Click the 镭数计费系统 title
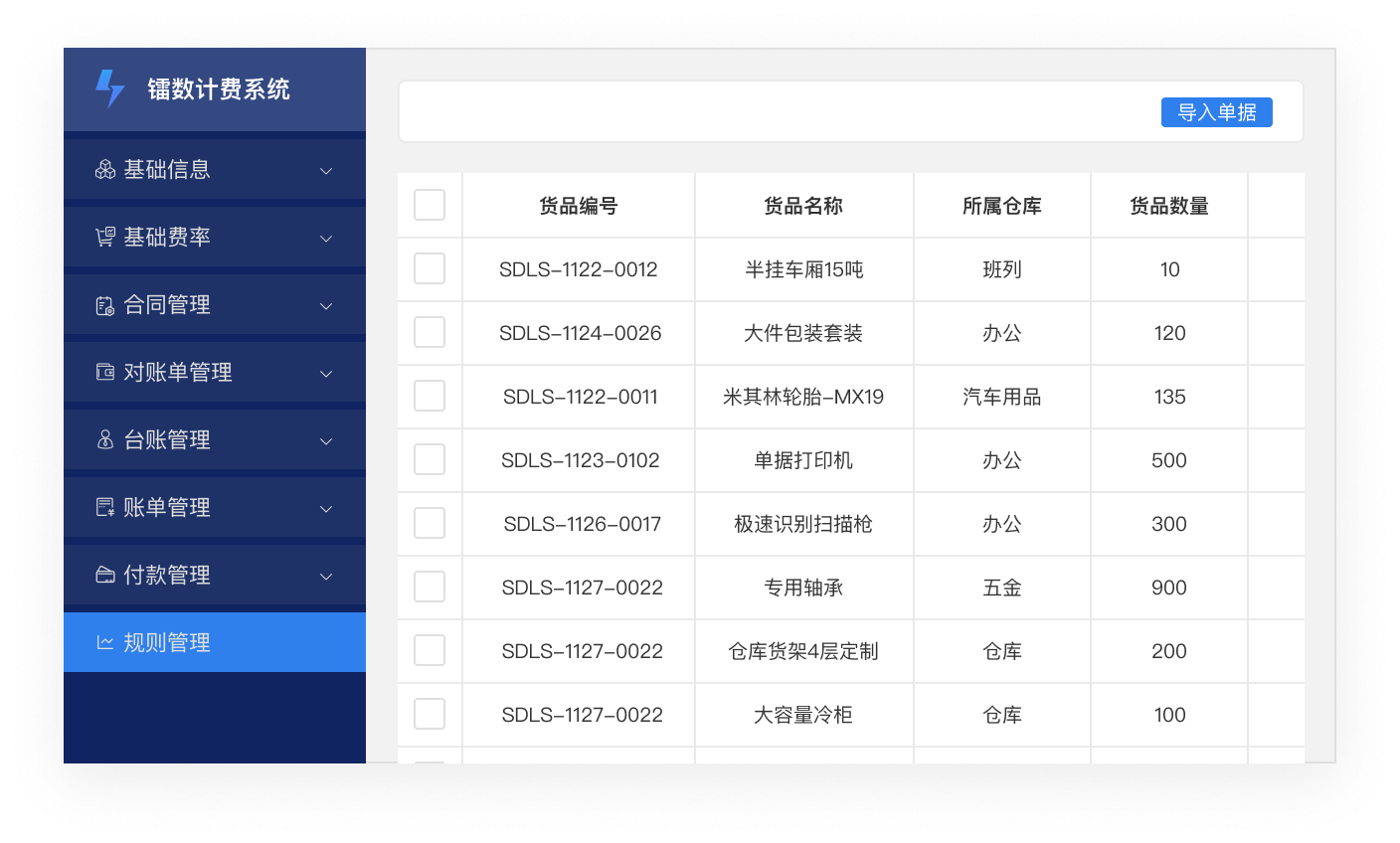The width and height of the screenshot is (1400, 843). click(x=219, y=88)
